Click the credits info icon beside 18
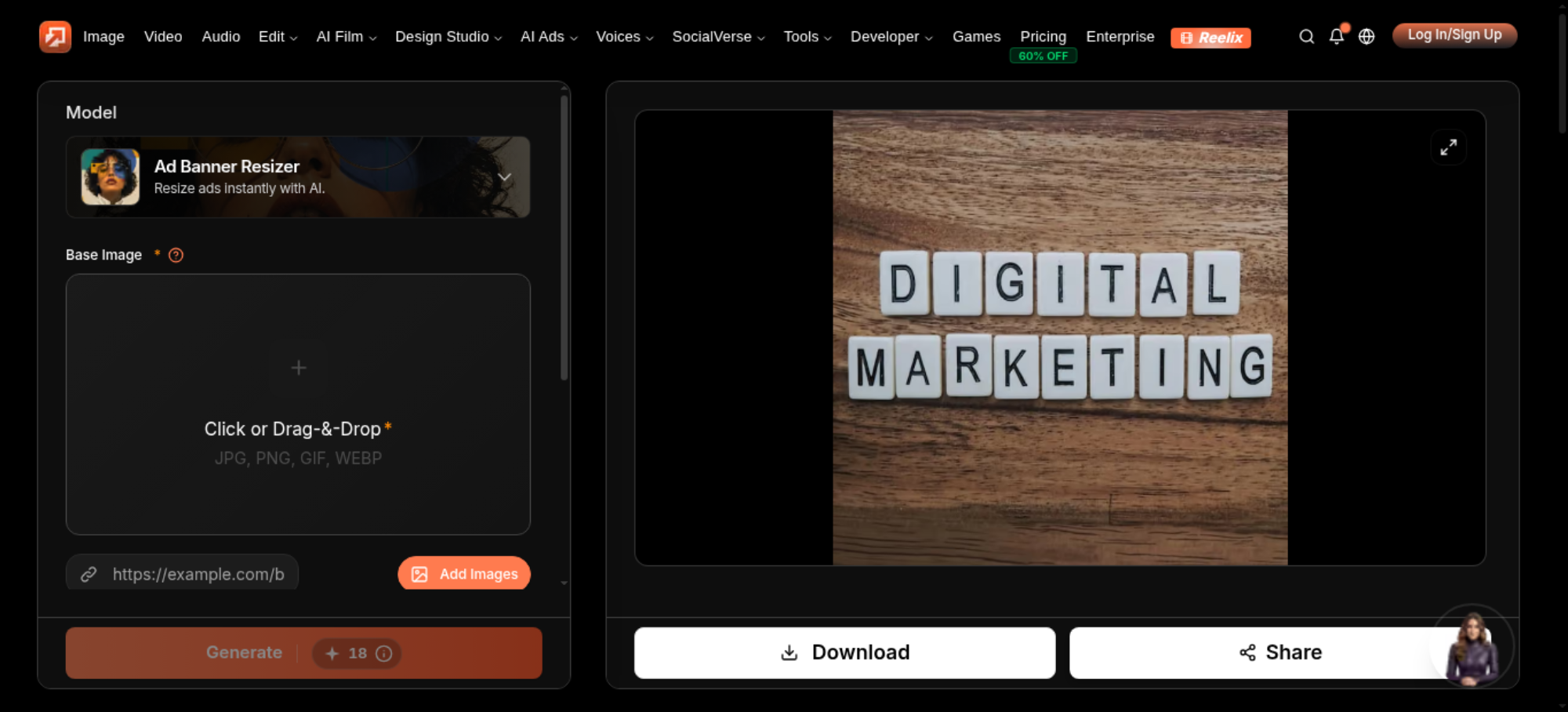The width and height of the screenshot is (1568, 712). pyautogui.click(x=383, y=653)
